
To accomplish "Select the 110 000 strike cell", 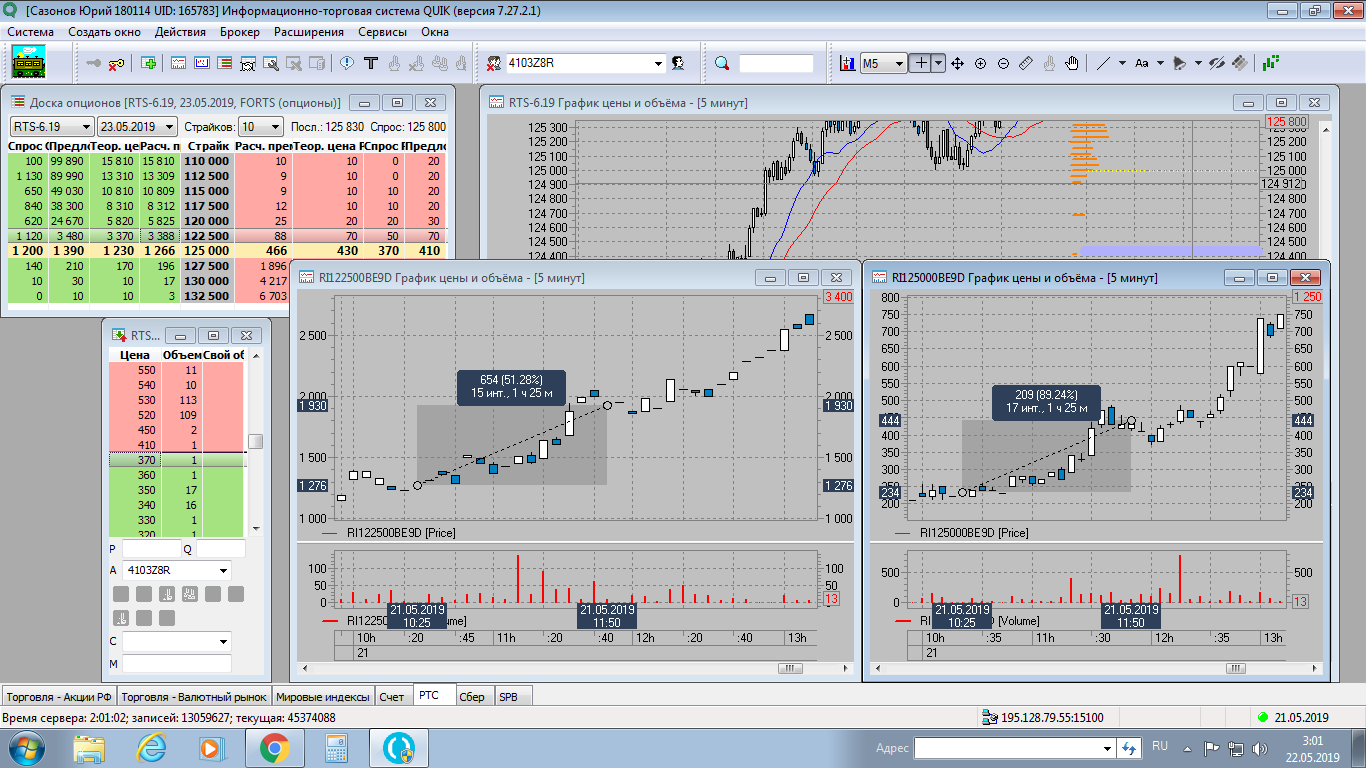I will [206, 161].
